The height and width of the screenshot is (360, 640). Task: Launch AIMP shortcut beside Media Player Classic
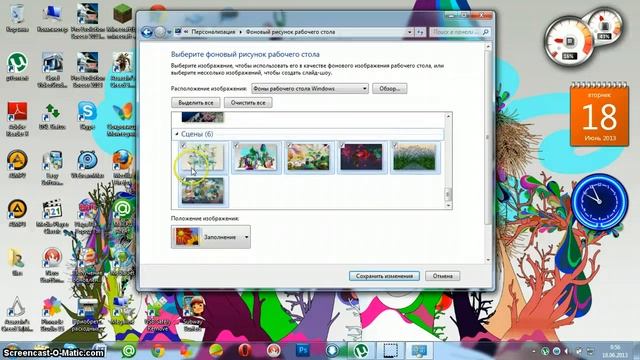pyautogui.click(x=17, y=212)
